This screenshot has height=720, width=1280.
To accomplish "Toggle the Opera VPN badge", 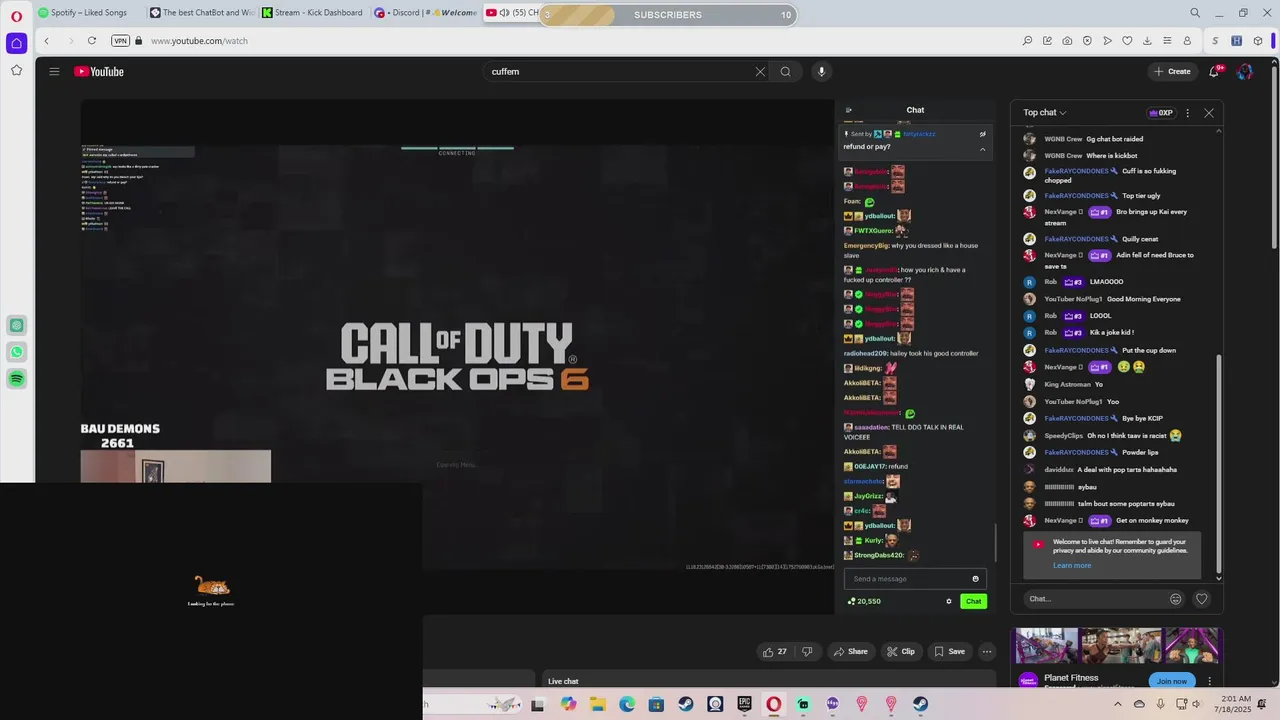I will [120, 41].
